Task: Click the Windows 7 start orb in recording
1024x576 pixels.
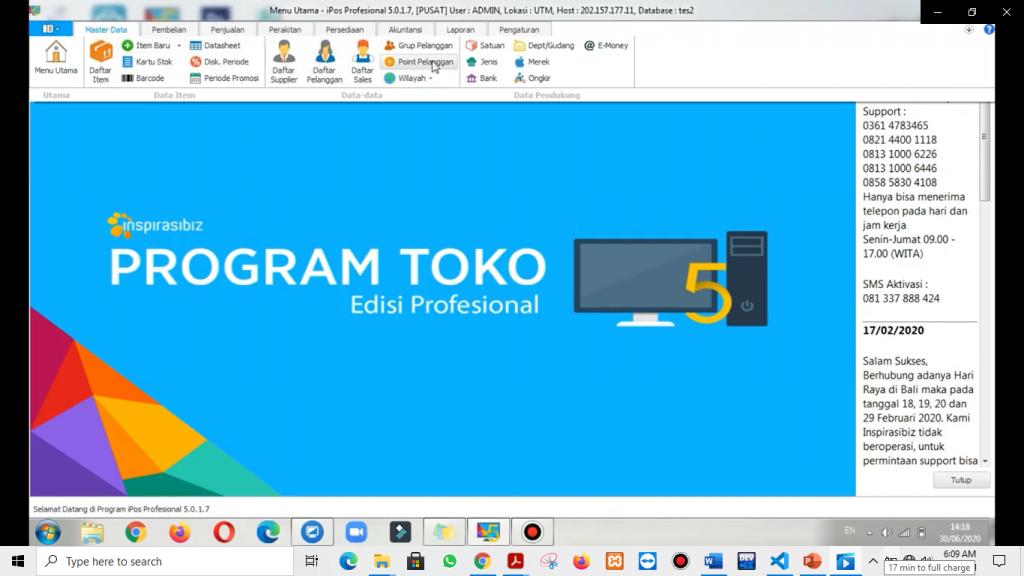Action: (48, 532)
